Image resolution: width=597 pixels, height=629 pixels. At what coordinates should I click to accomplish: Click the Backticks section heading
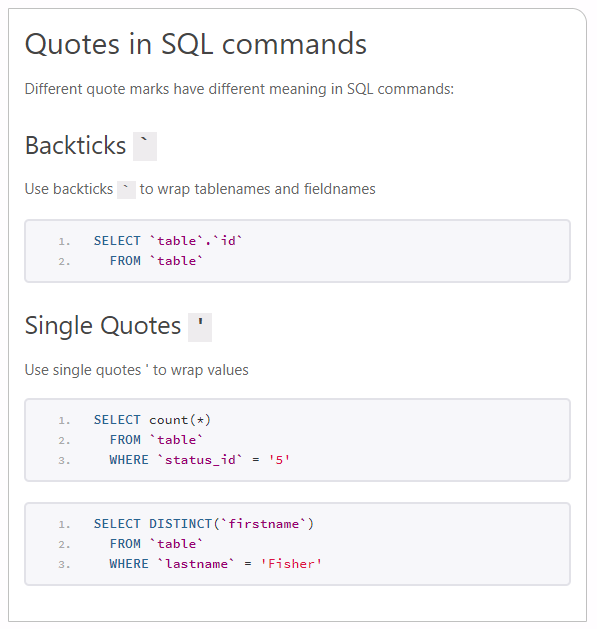tap(75, 145)
